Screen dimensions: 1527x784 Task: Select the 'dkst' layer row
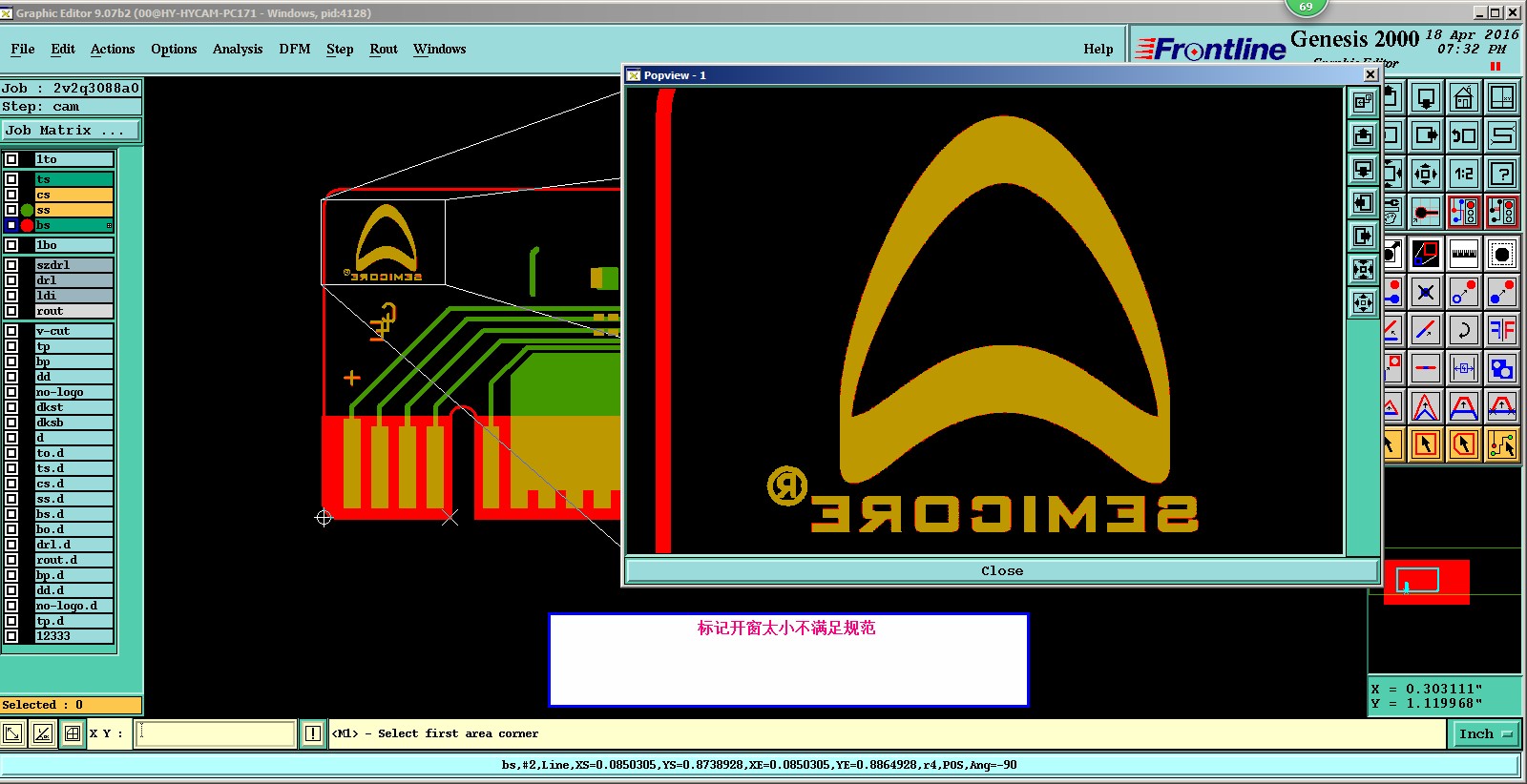(x=74, y=407)
